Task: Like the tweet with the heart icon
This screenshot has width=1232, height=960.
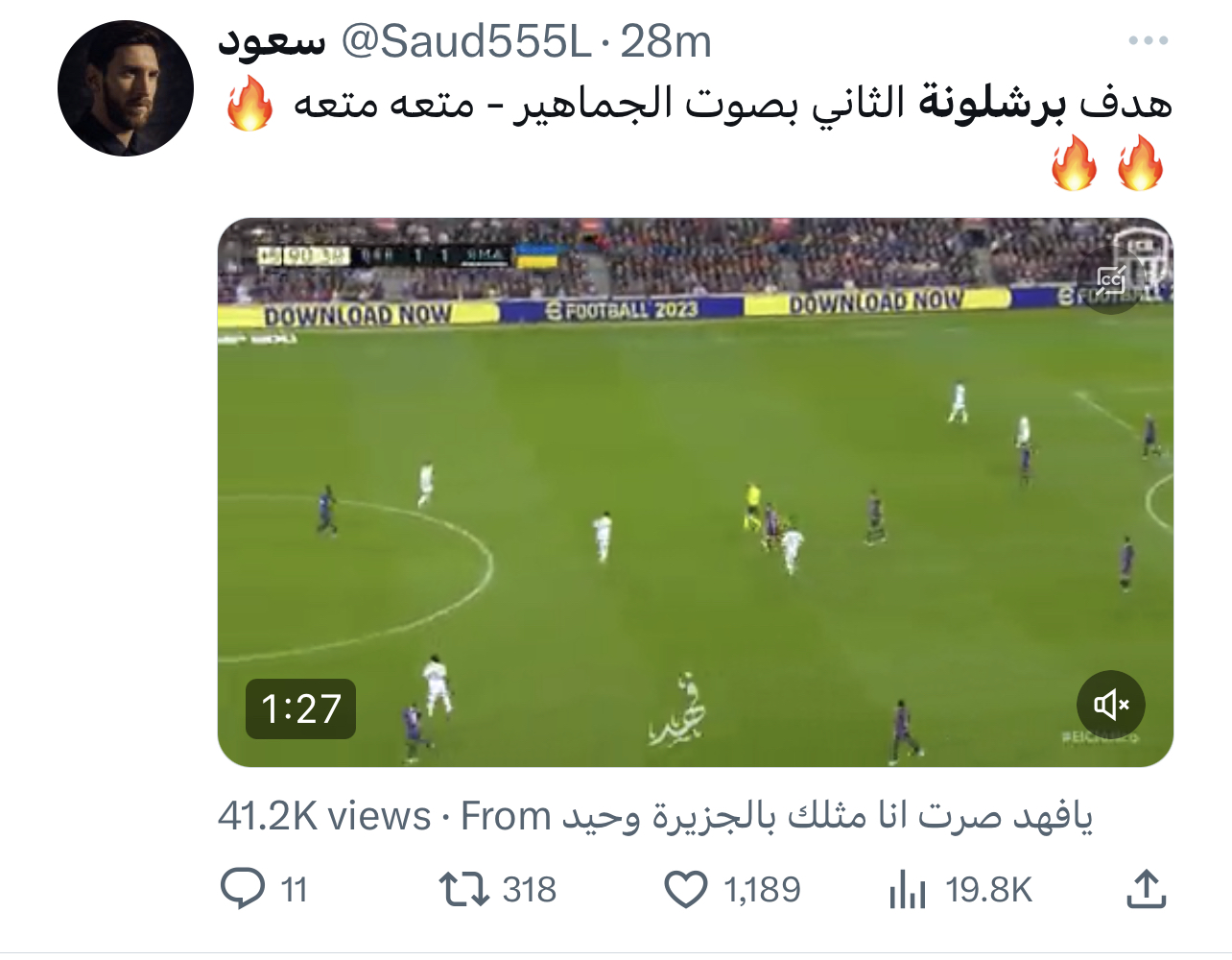Action: pyautogui.click(x=686, y=889)
